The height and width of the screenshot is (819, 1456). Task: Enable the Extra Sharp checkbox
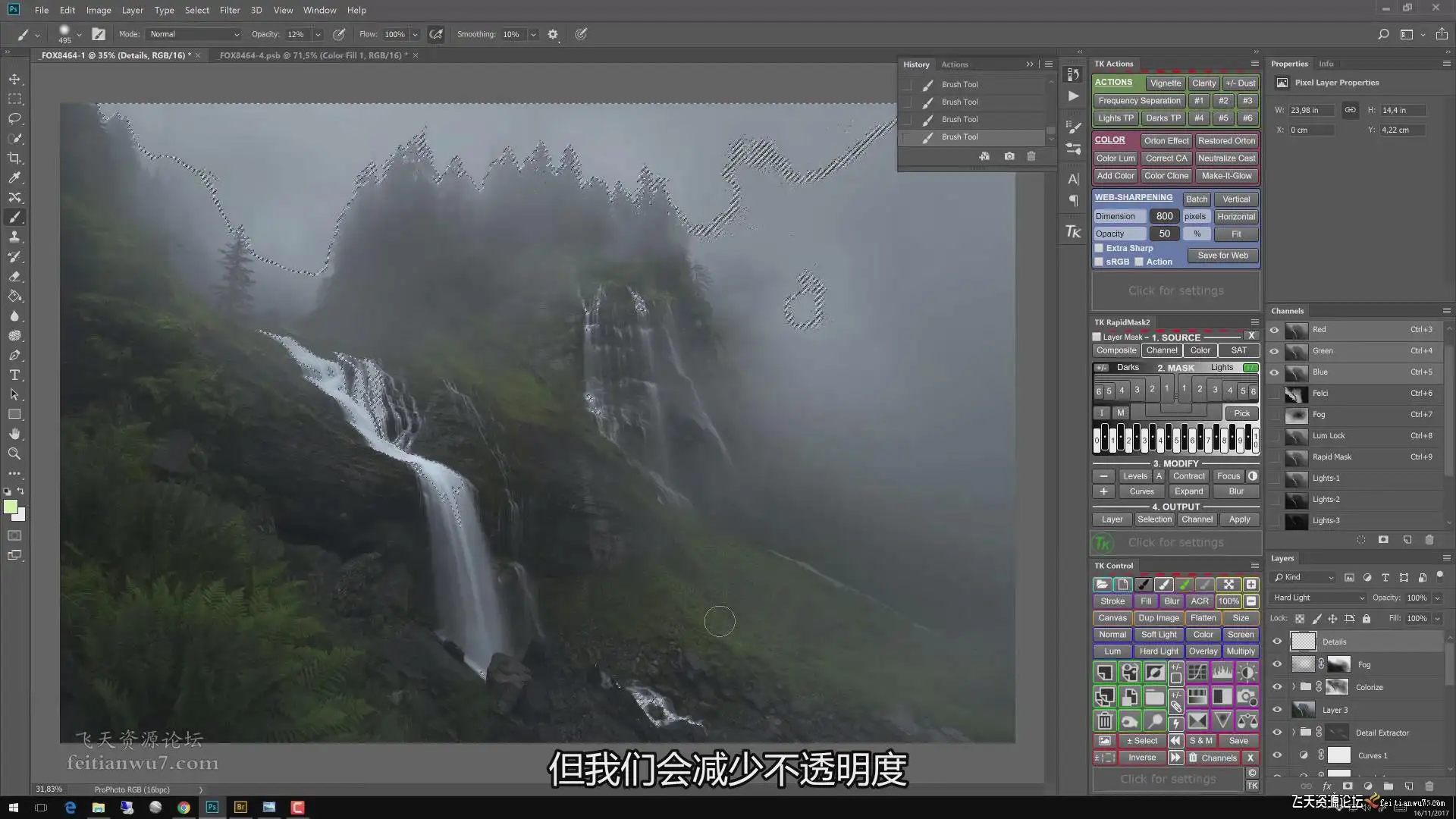pyautogui.click(x=1099, y=248)
